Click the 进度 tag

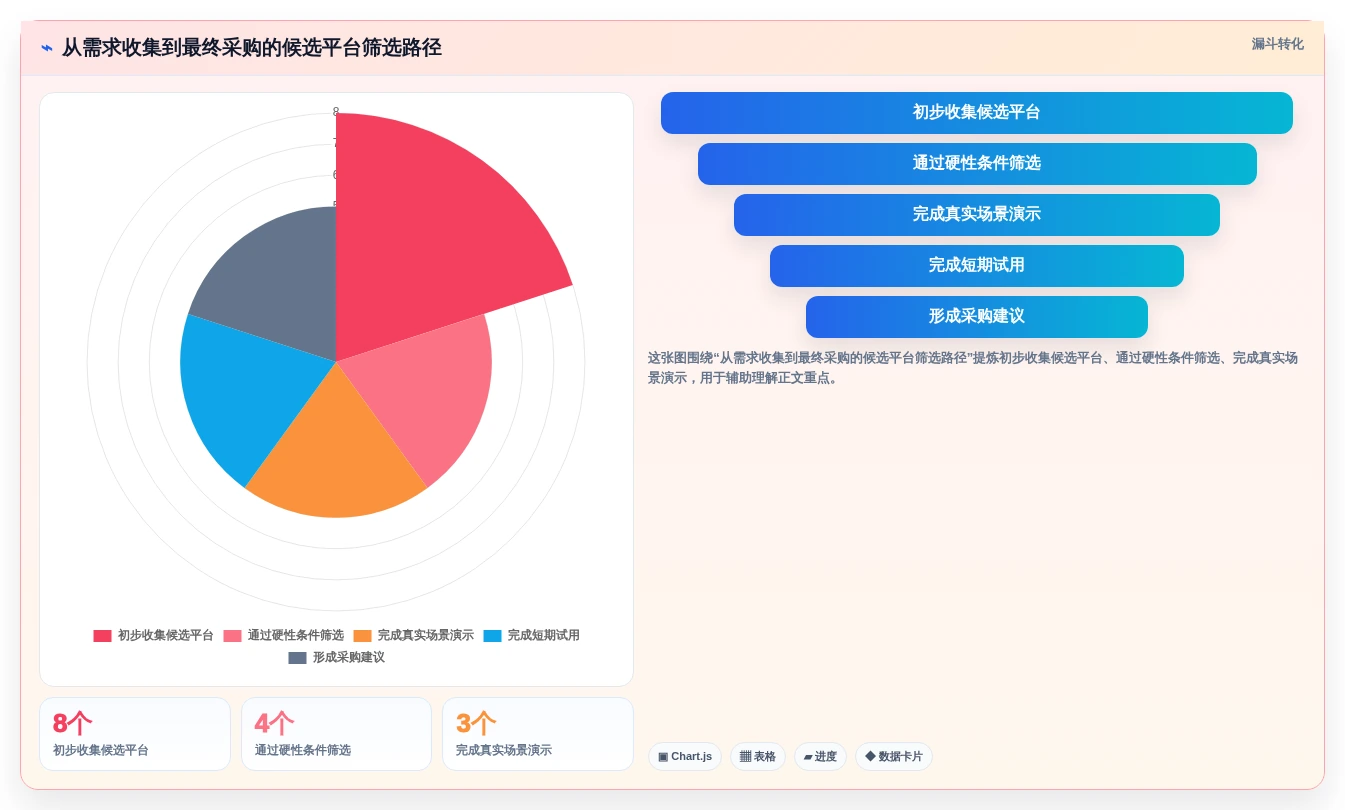pos(820,757)
